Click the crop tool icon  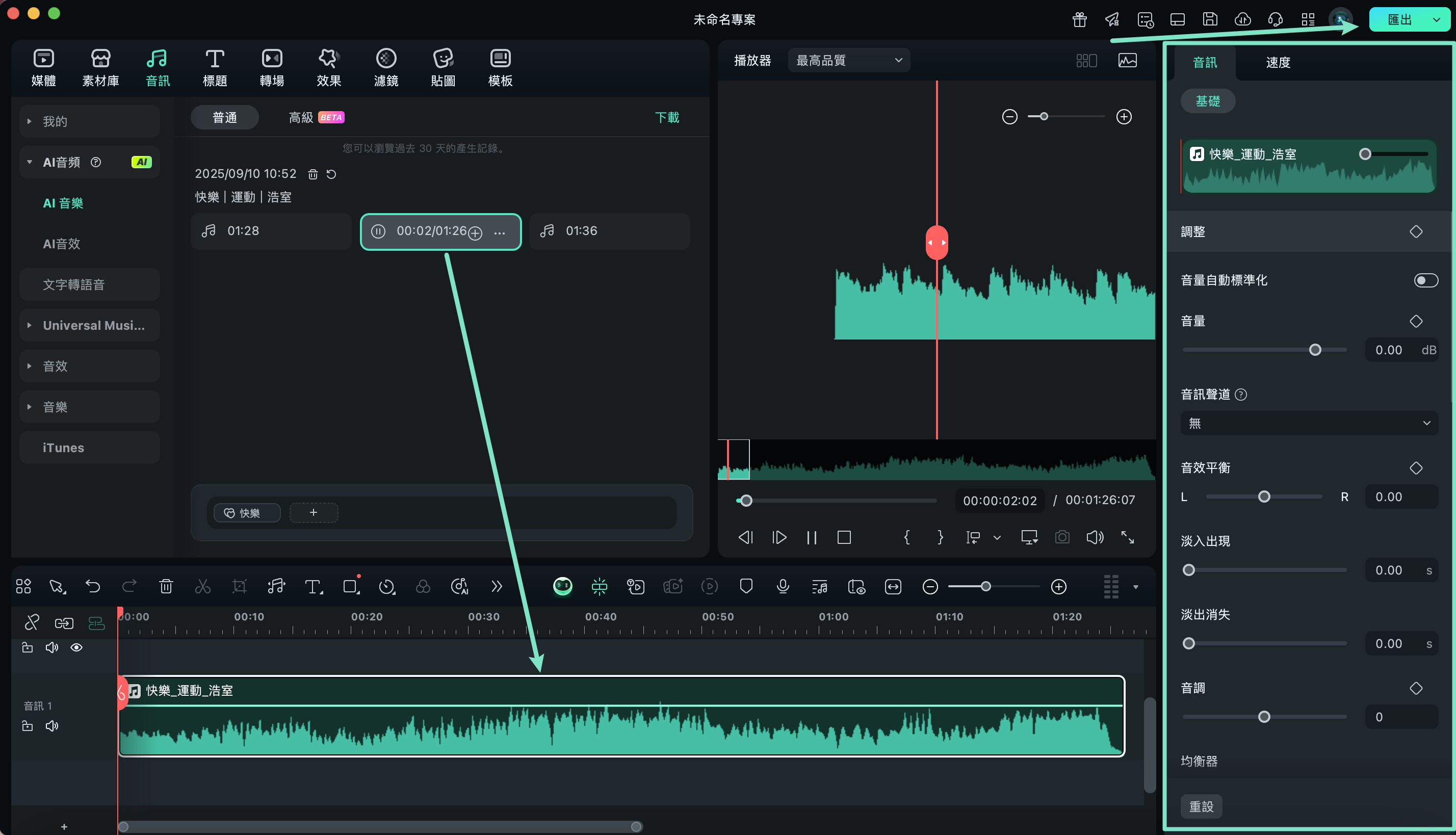tap(239, 586)
